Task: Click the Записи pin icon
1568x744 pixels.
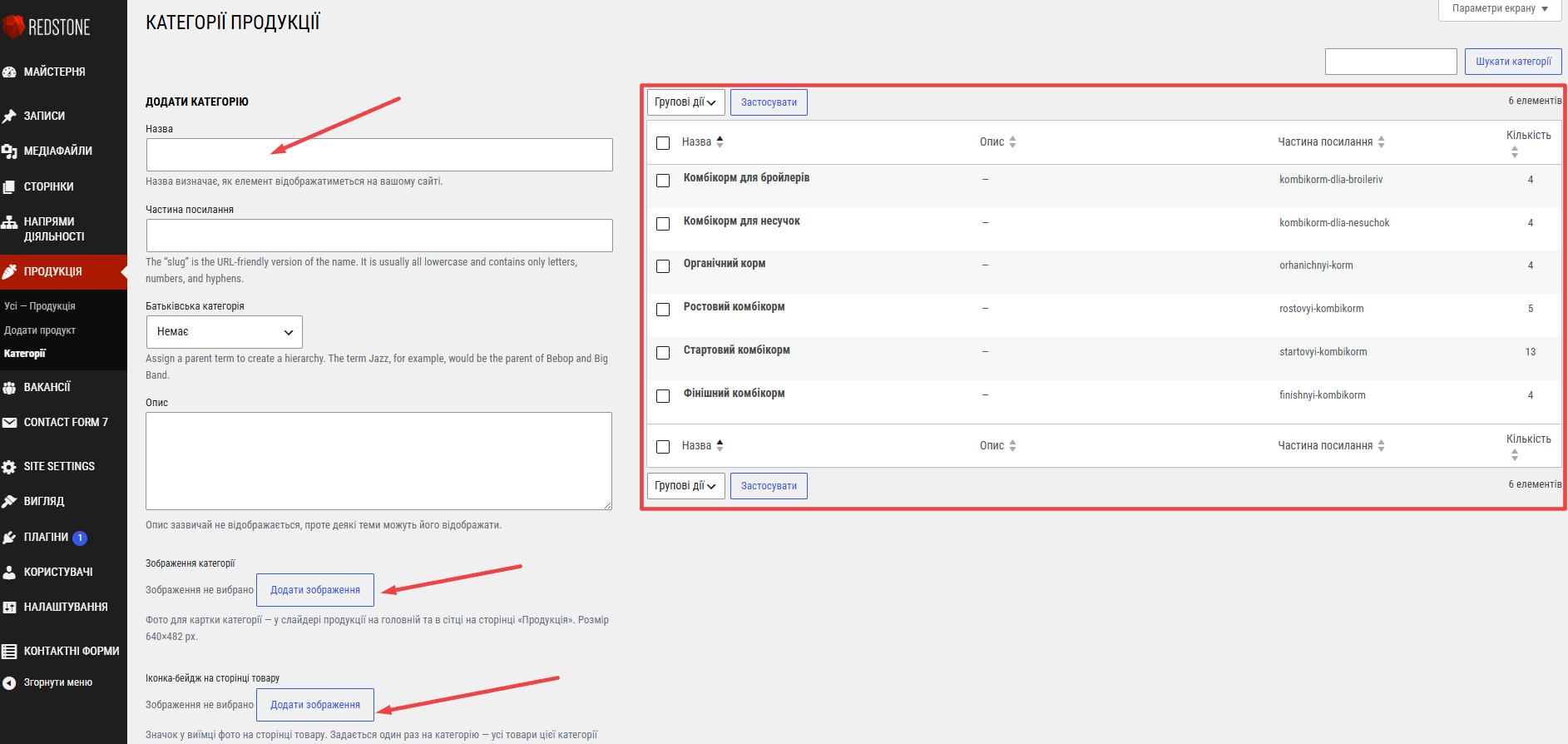Action: [x=9, y=117]
